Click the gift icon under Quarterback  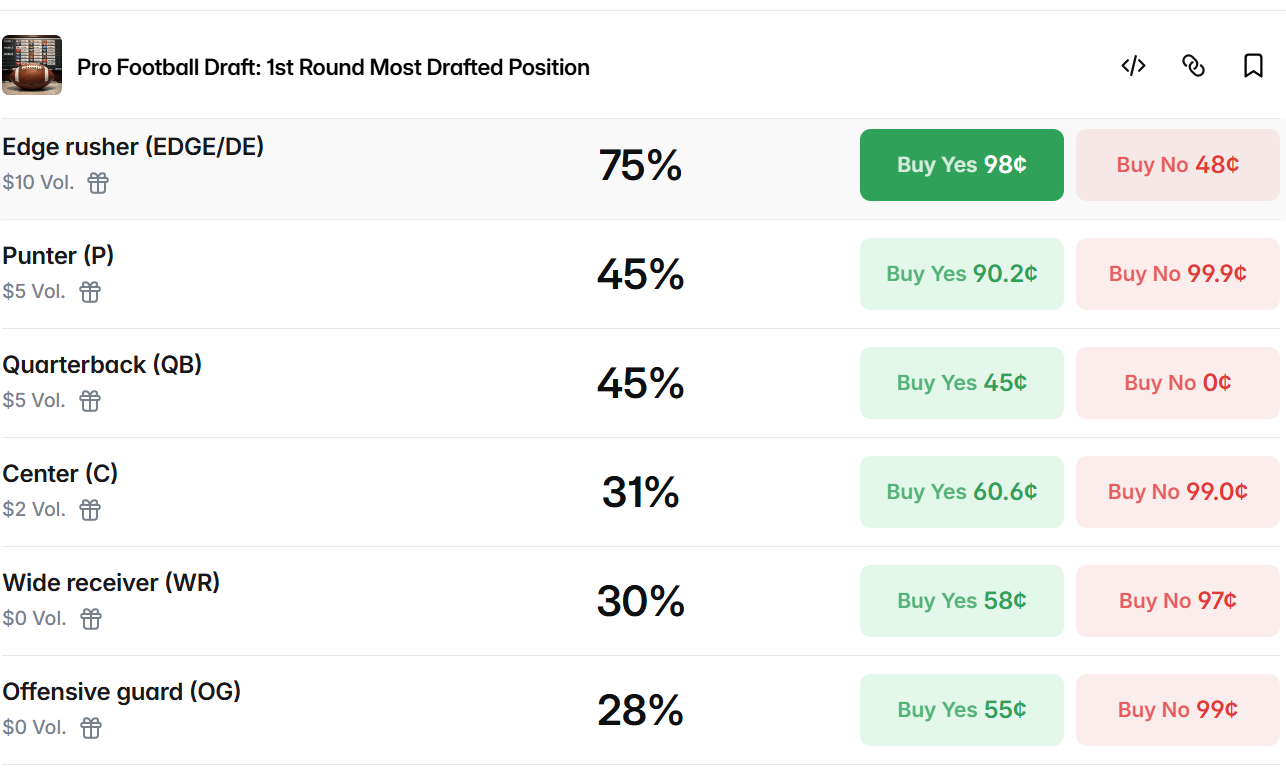(x=90, y=401)
